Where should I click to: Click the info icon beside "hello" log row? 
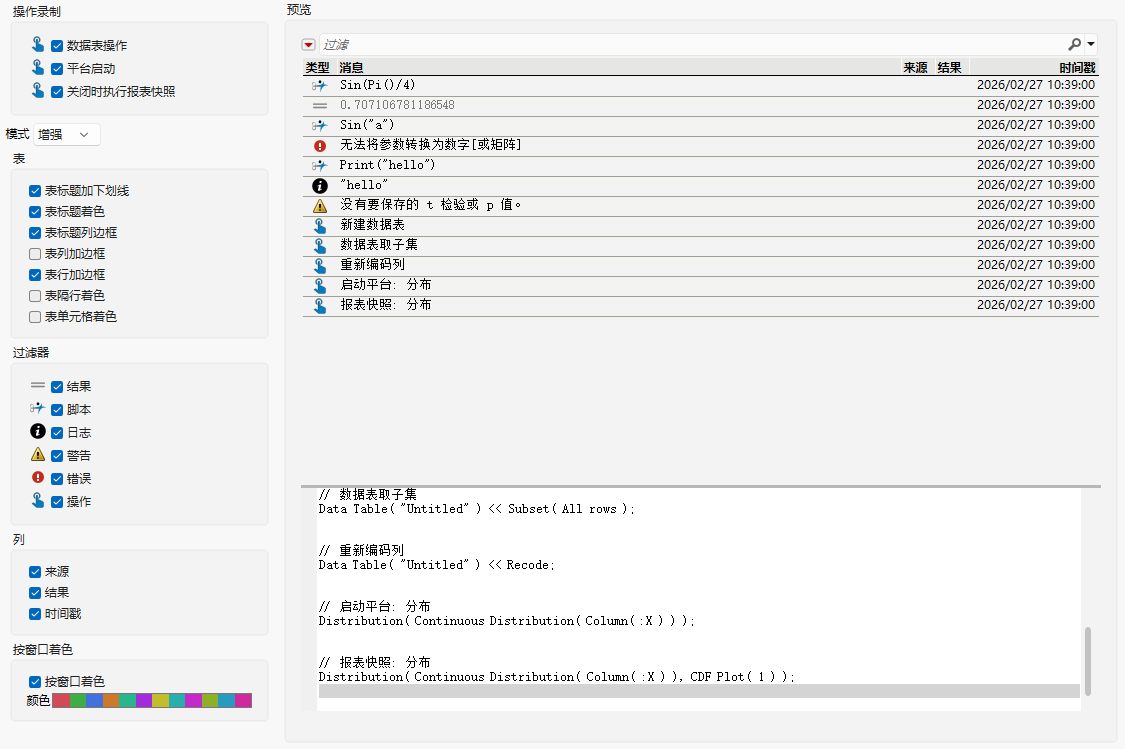coord(320,186)
